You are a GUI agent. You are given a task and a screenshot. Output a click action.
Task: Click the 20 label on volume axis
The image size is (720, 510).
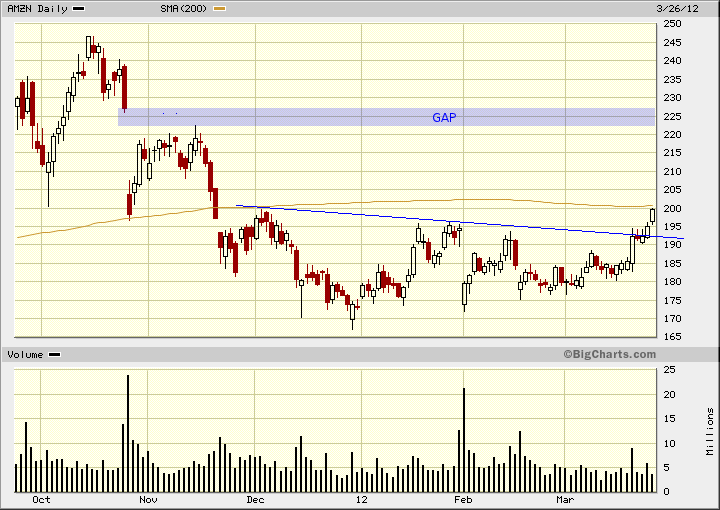pos(669,395)
